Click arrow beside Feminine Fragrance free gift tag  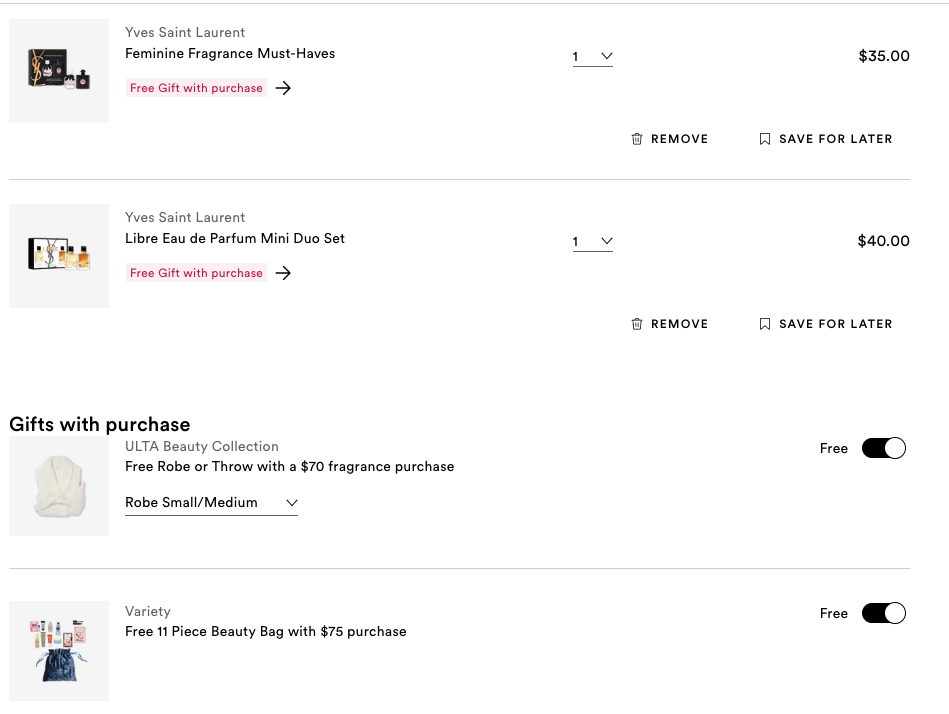point(283,88)
